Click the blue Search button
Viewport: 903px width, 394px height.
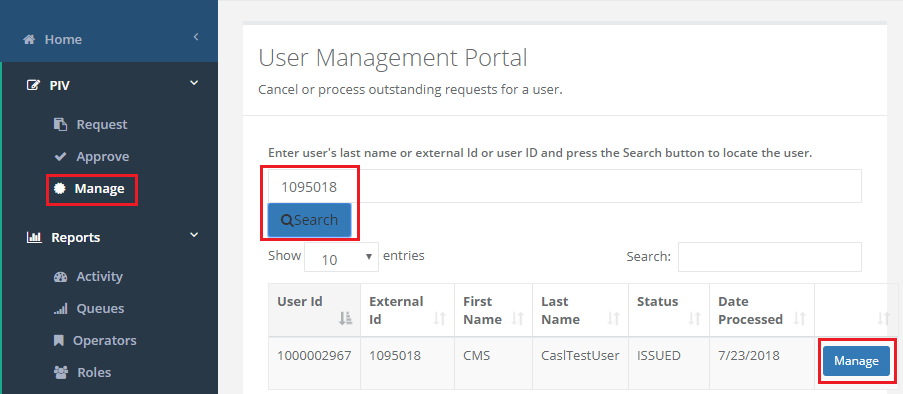point(309,220)
